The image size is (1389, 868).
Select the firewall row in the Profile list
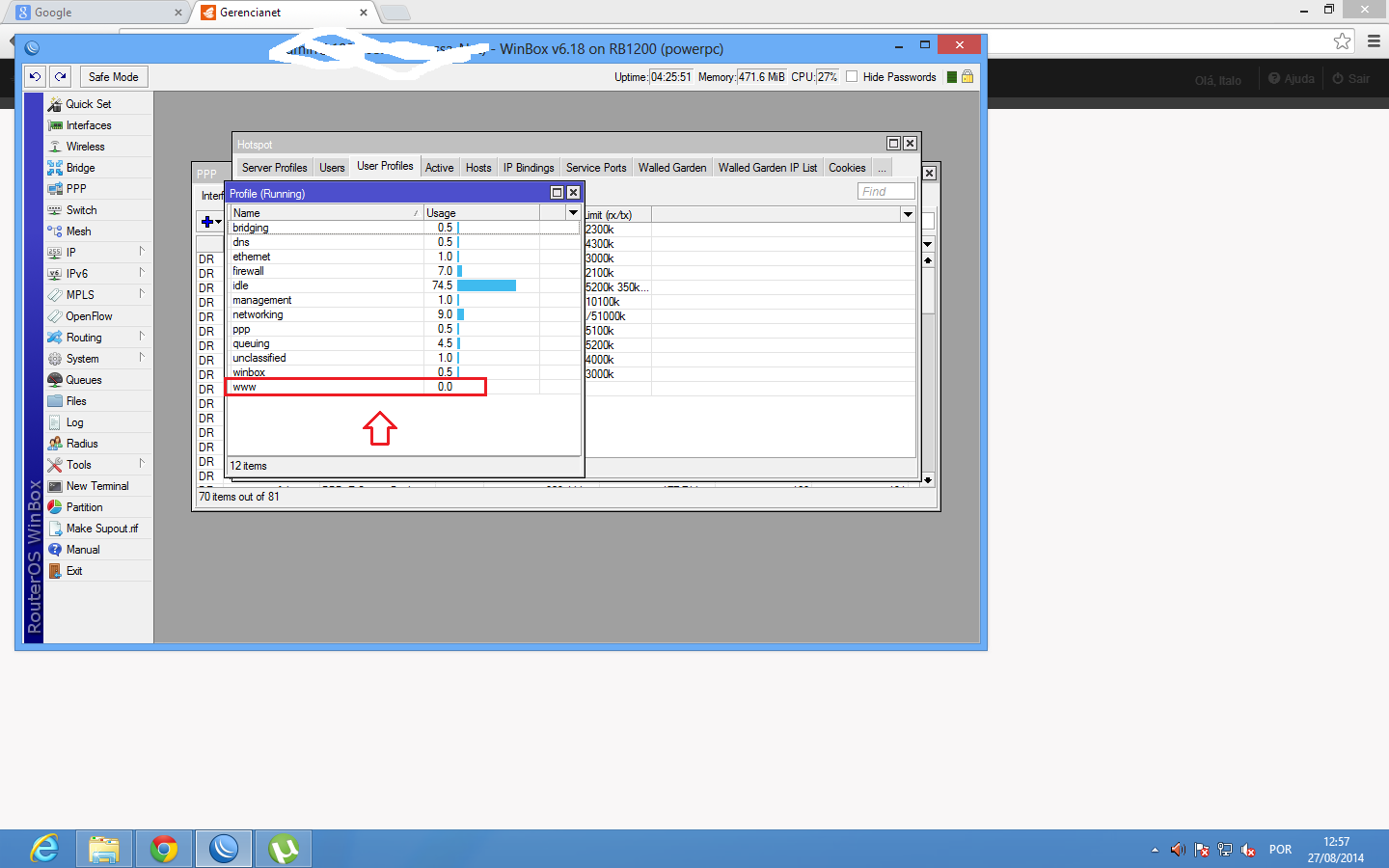pos(404,271)
